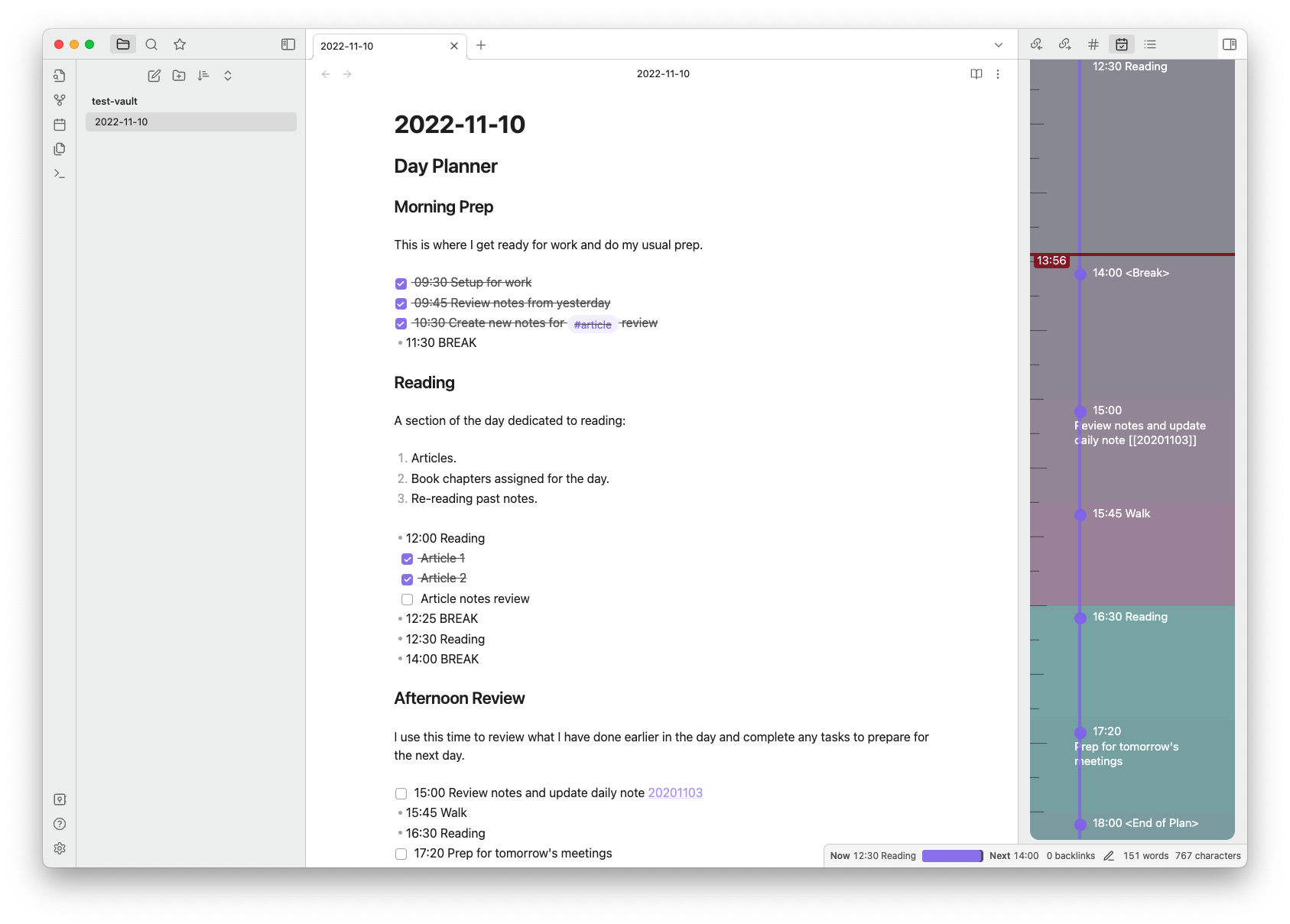Click the Now 12:30 Reading status item
The image size is (1290, 924).
(872, 856)
